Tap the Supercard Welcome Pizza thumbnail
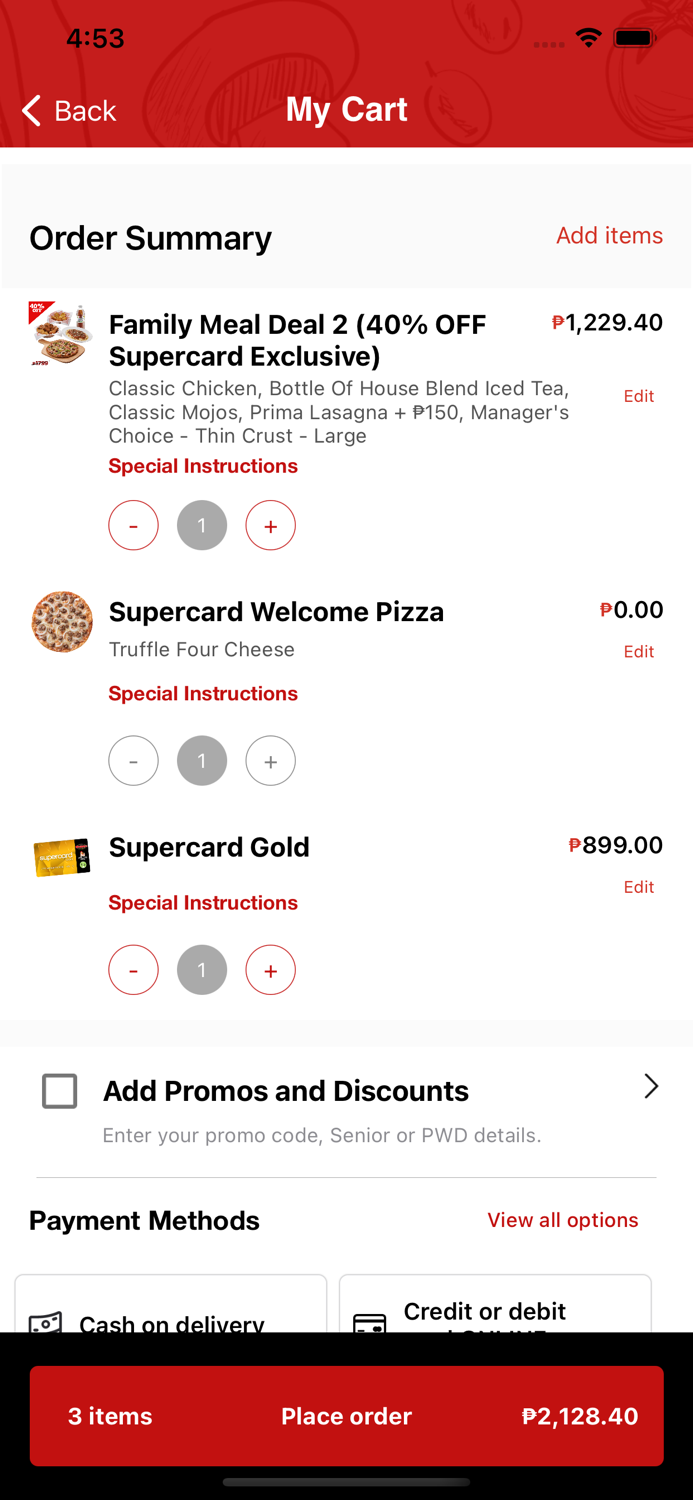 tap(61, 621)
